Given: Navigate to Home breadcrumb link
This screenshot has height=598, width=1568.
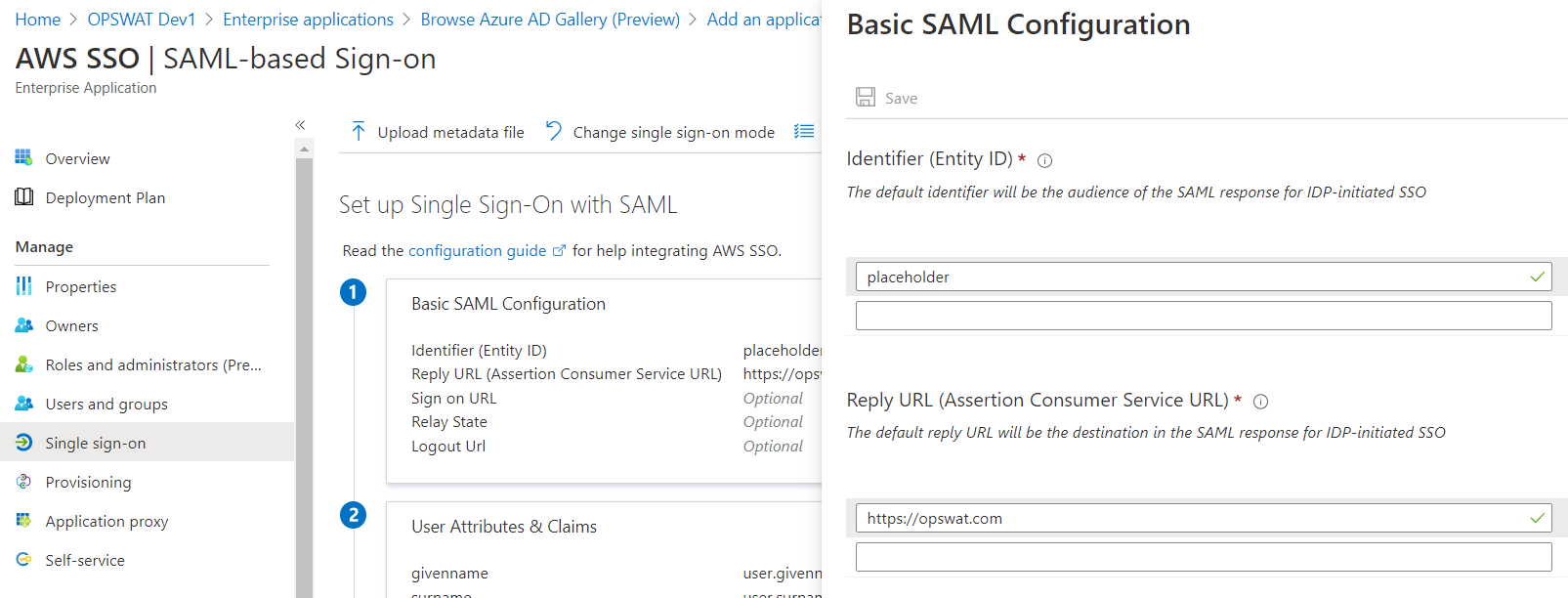Looking at the screenshot, I should (x=37, y=20).
